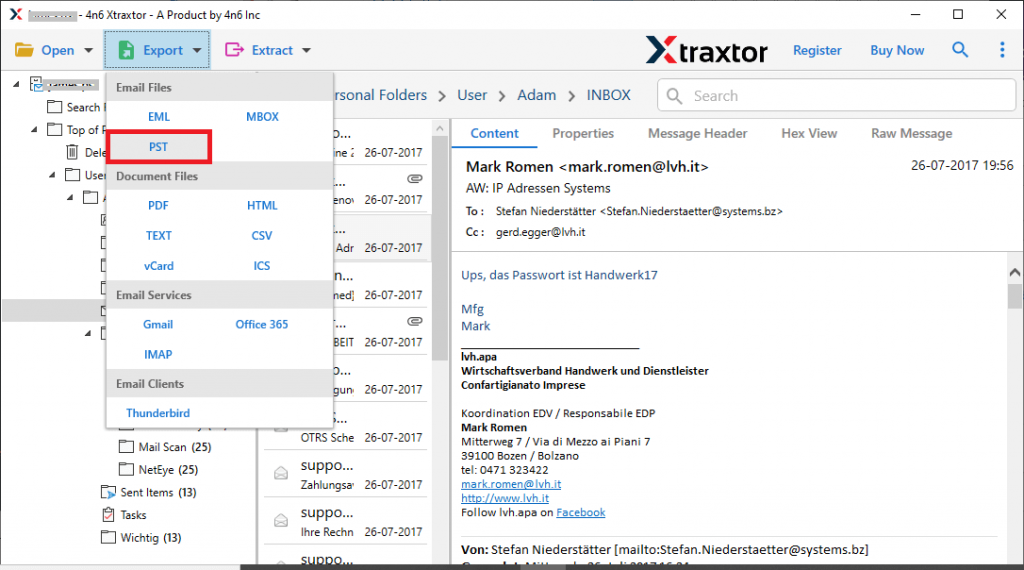This screenshot has width=1024, height=570.
Task: Open the Facebook link in signature
Action: [581, 513]
